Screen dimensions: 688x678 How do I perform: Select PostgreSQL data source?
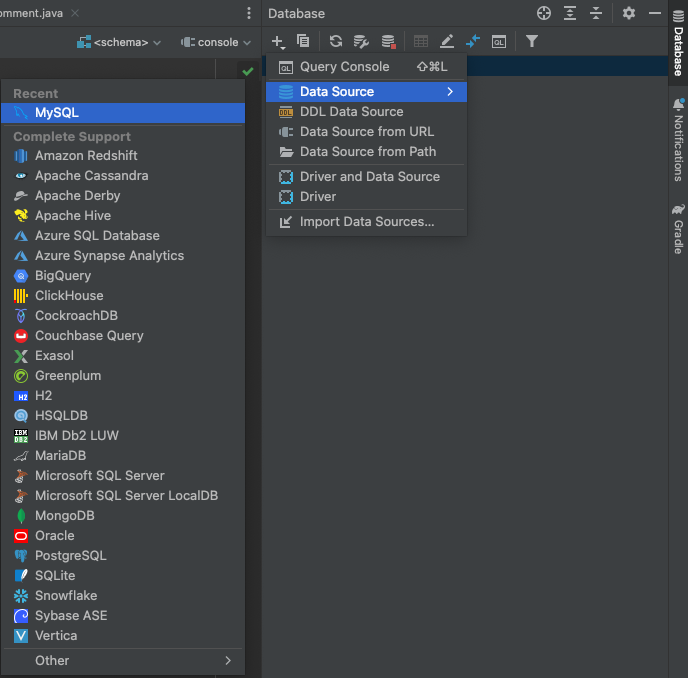pyautogui.click(x=123, y=556)
